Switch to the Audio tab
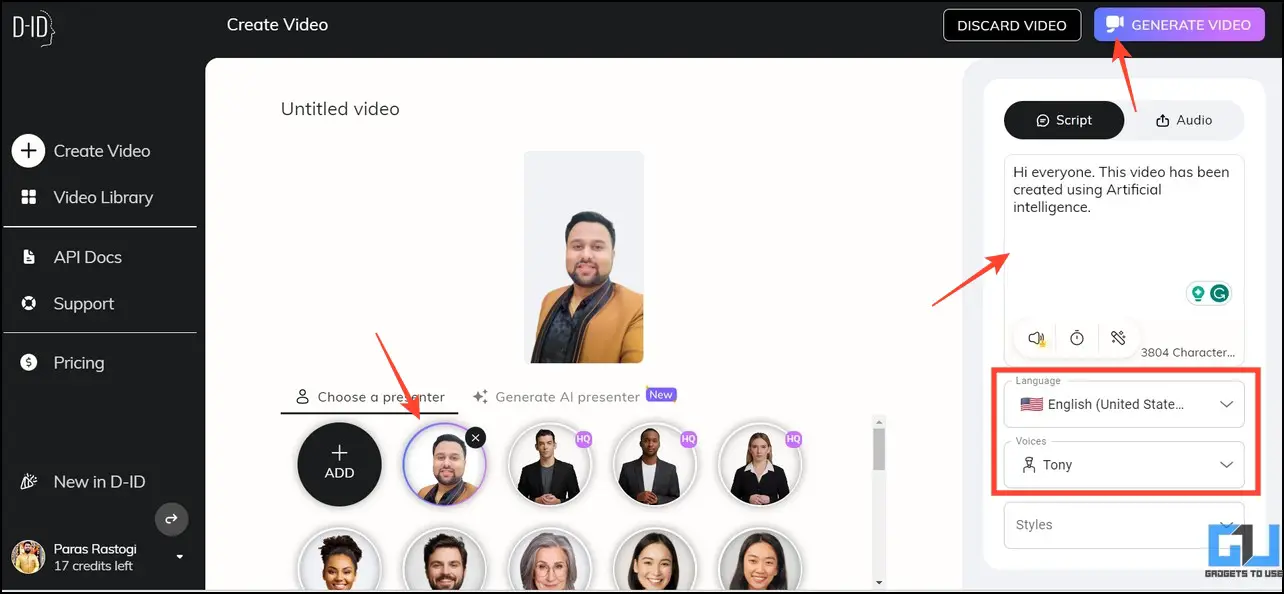This screenshot has height=594, width=1284. click(1184, 120)
